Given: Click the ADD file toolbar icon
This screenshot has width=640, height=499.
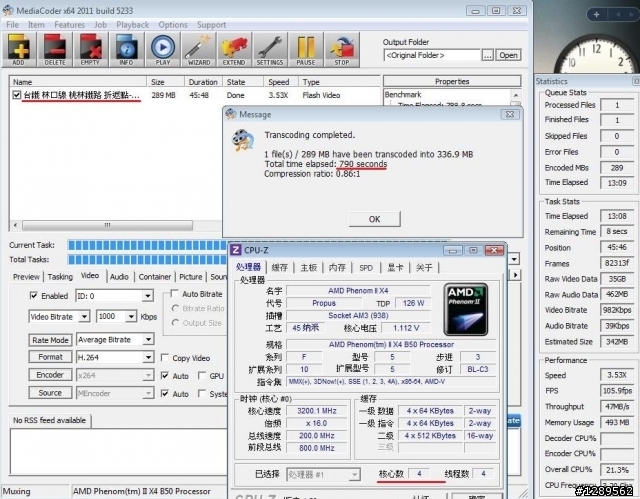Looking at the screenshot, I should [x=19, y=49].
